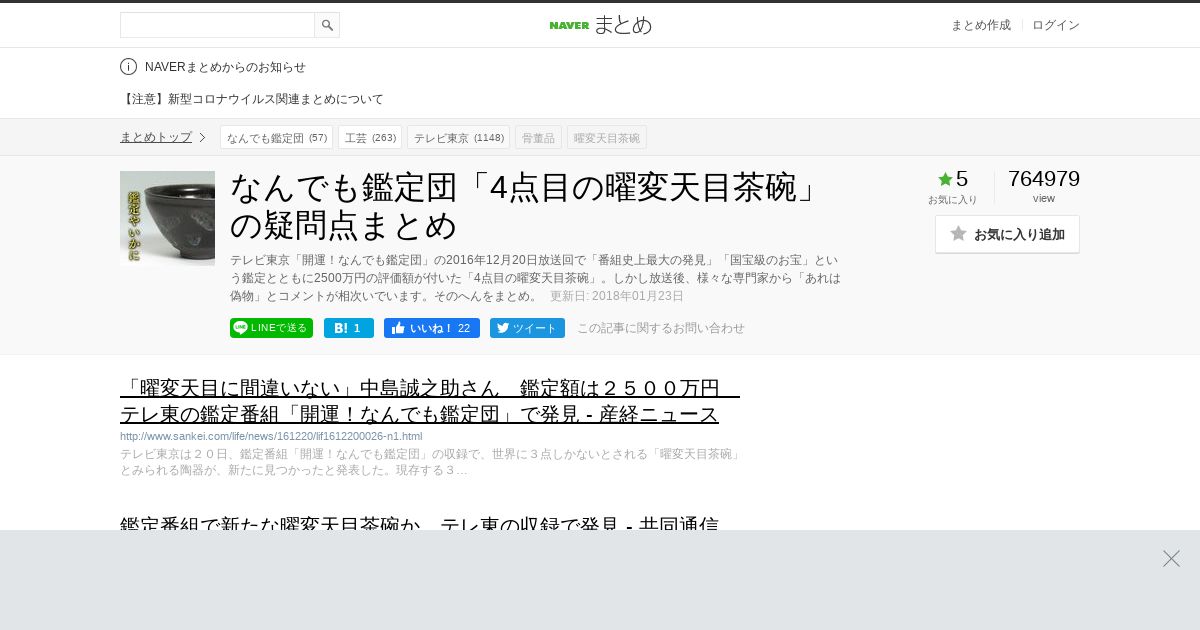1200x630 pixels.
Task: Click the 764979 view count
Action: coord(1044,179)
